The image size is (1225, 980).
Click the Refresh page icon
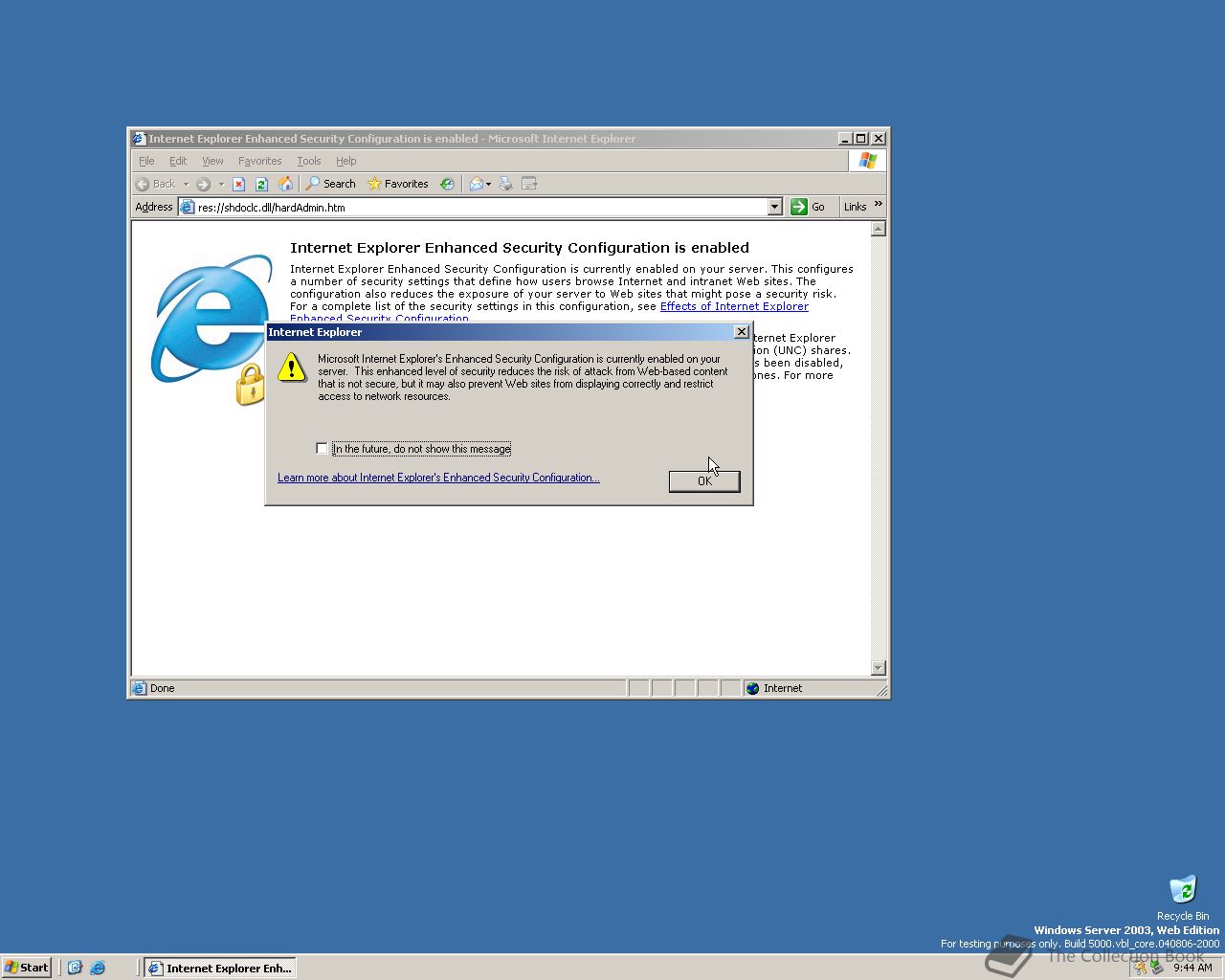[261, 184]
